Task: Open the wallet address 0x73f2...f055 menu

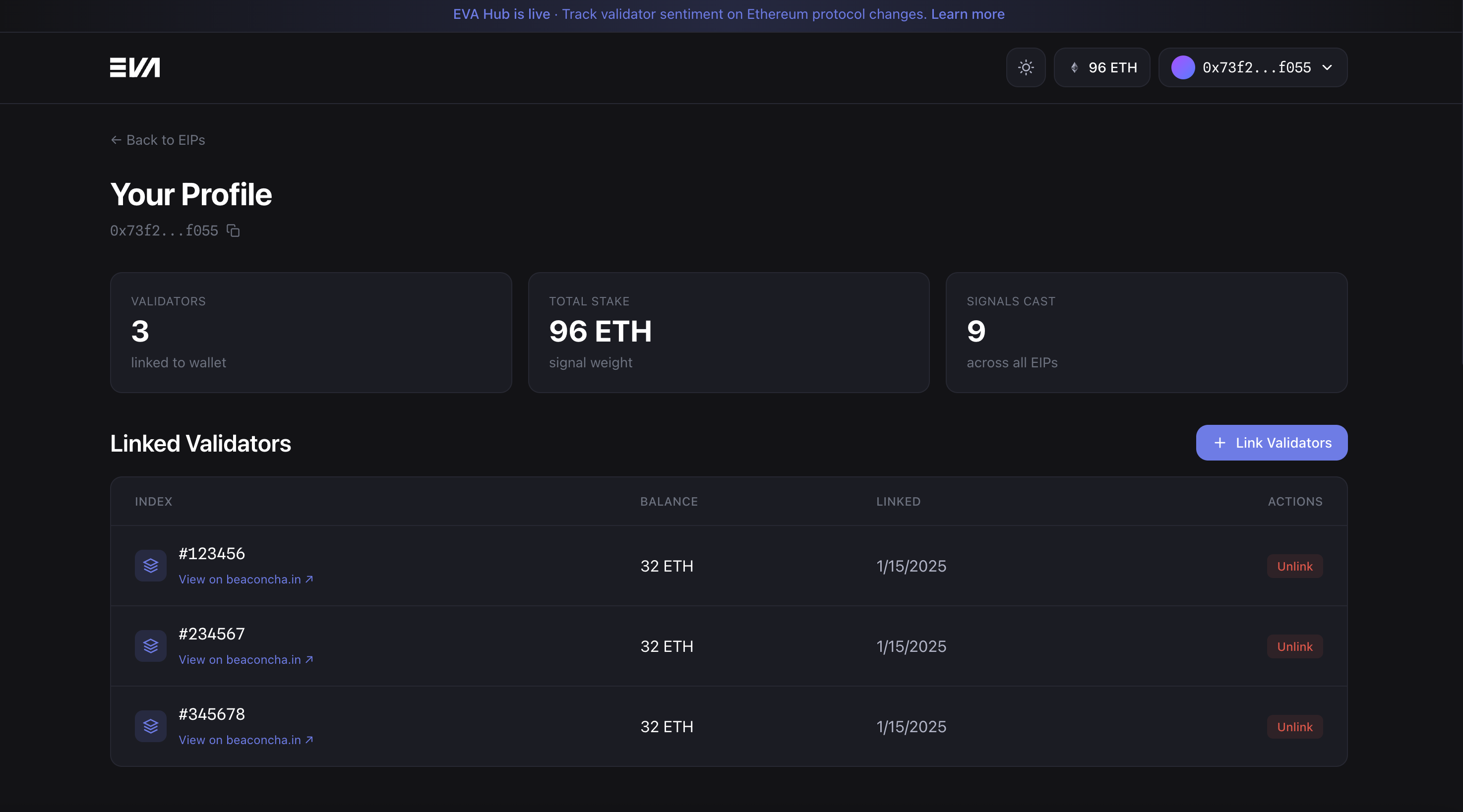Action: [1252, 67]
